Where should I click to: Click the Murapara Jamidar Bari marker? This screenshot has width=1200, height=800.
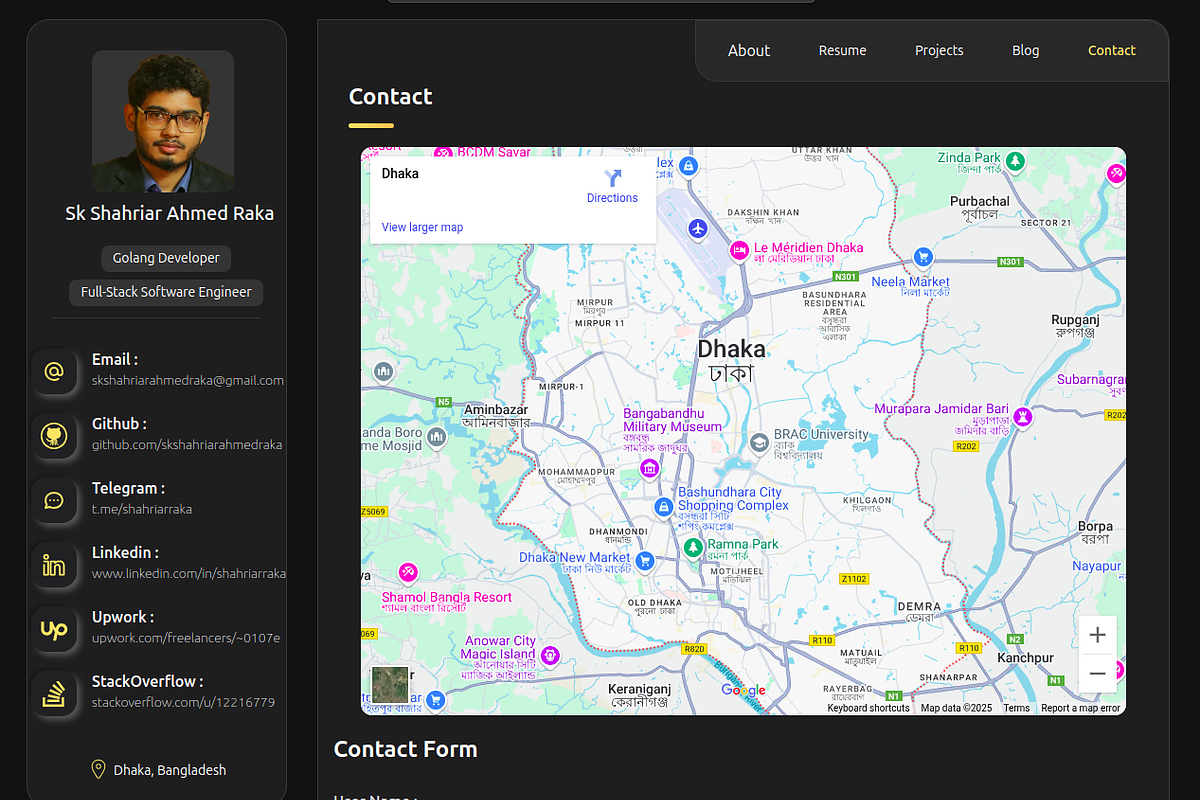tap(1023, 417)
